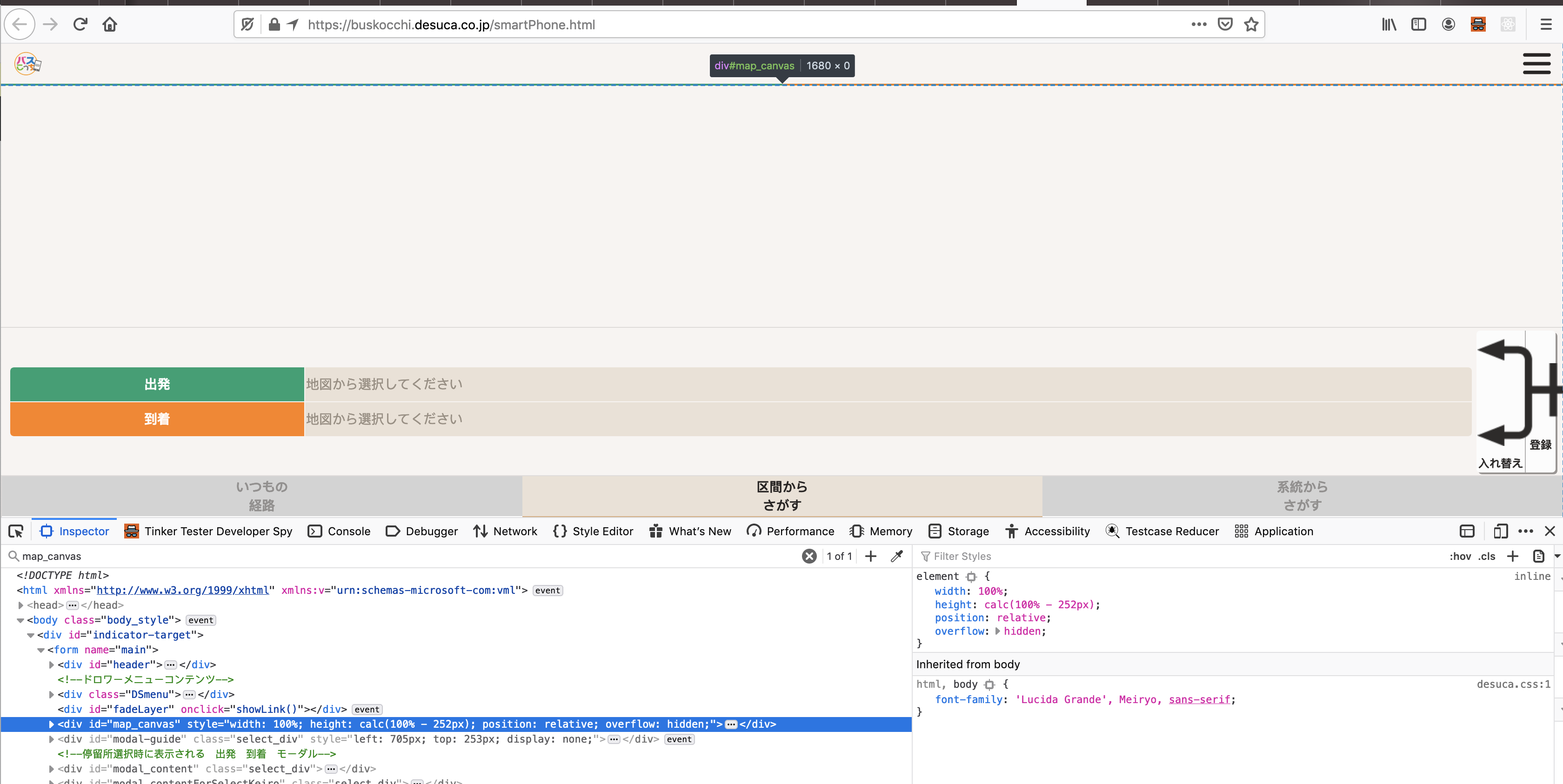Image resolution: width=1563 pixels, height=784 pixels.
Task: Toggle the .cls class editor
Action: click(1487, 556)
